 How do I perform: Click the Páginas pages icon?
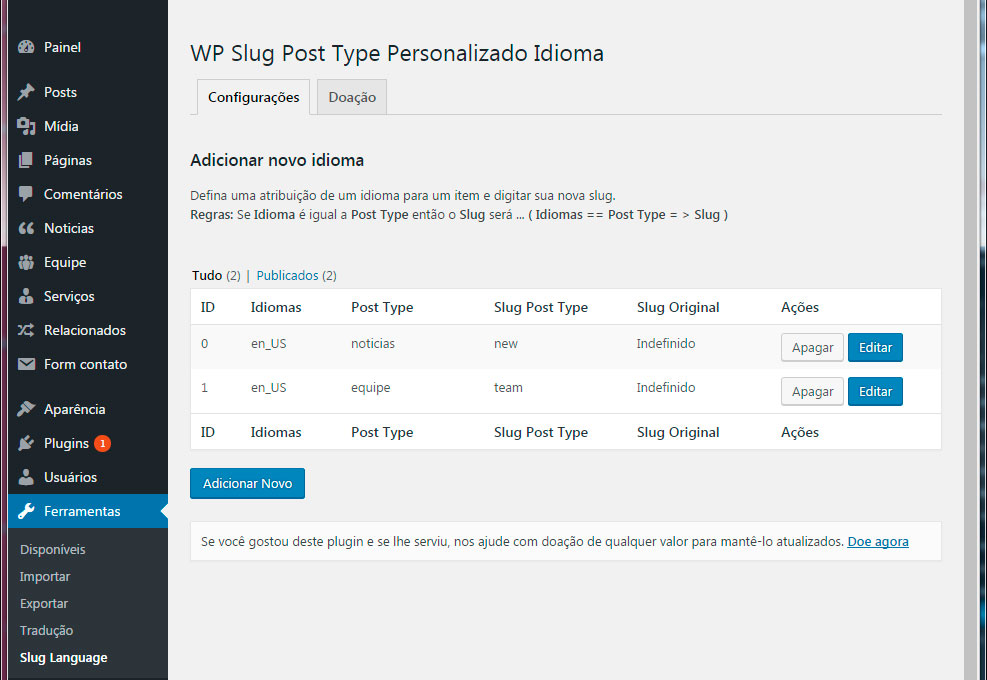(26, 160)
